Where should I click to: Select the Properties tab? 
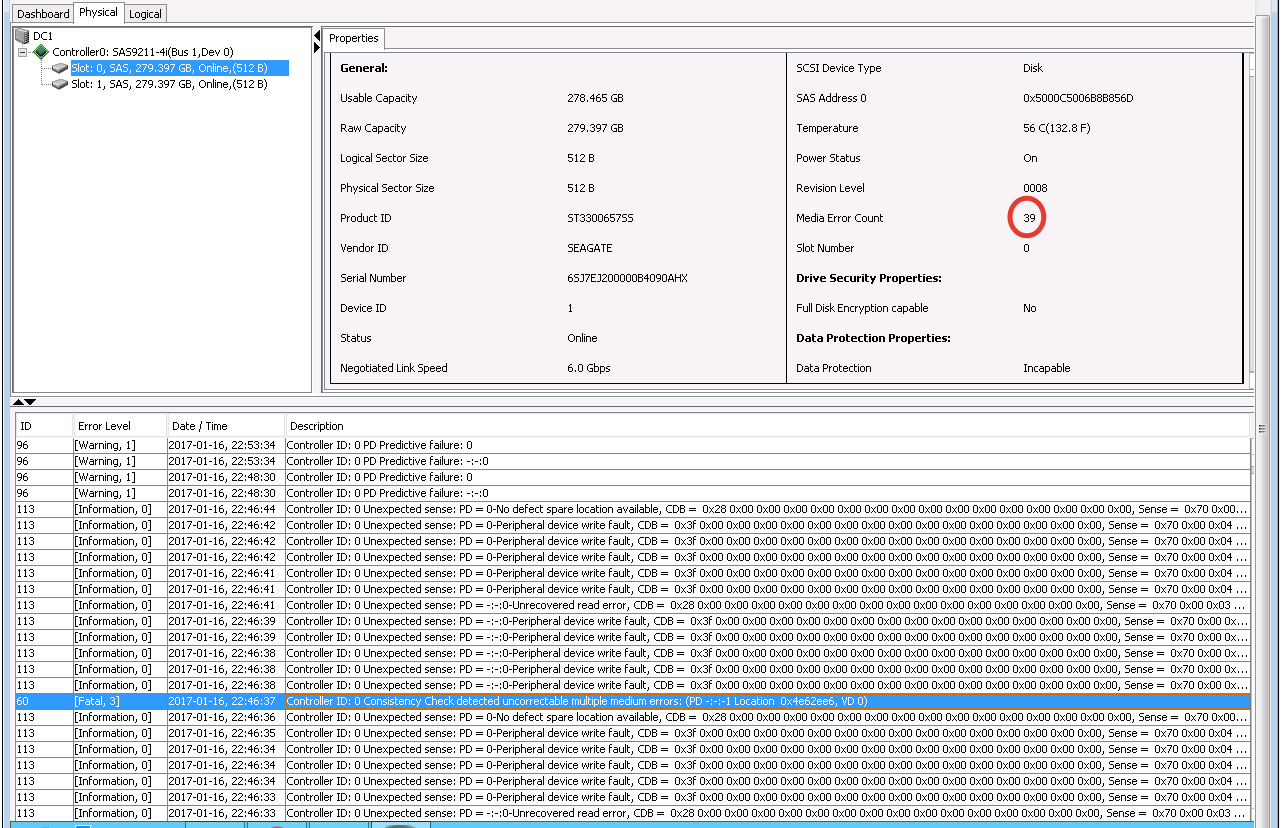pyautogui.click(x=354, y=39)
